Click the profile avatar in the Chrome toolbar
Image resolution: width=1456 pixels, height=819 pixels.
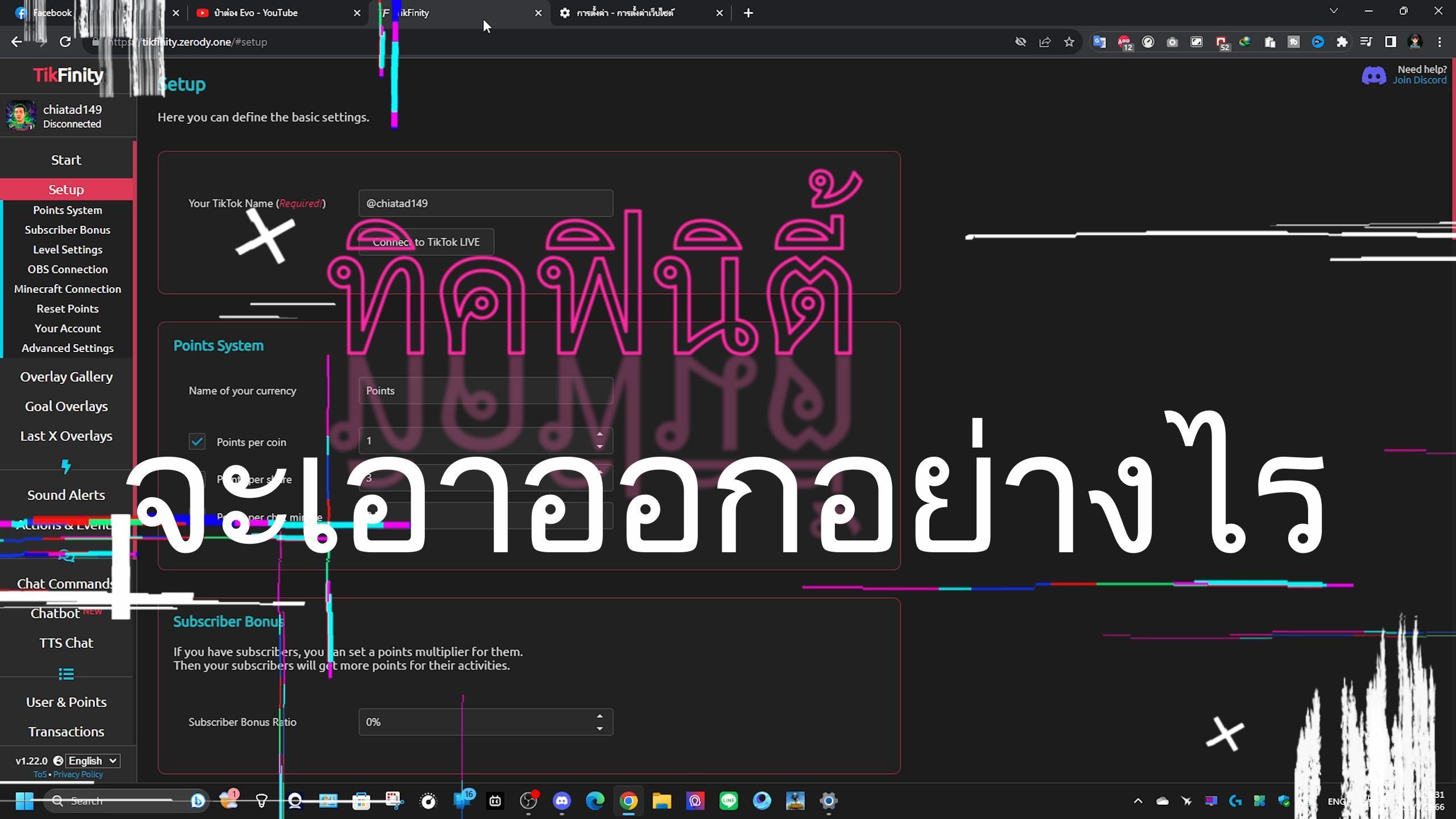(1415, 42)
